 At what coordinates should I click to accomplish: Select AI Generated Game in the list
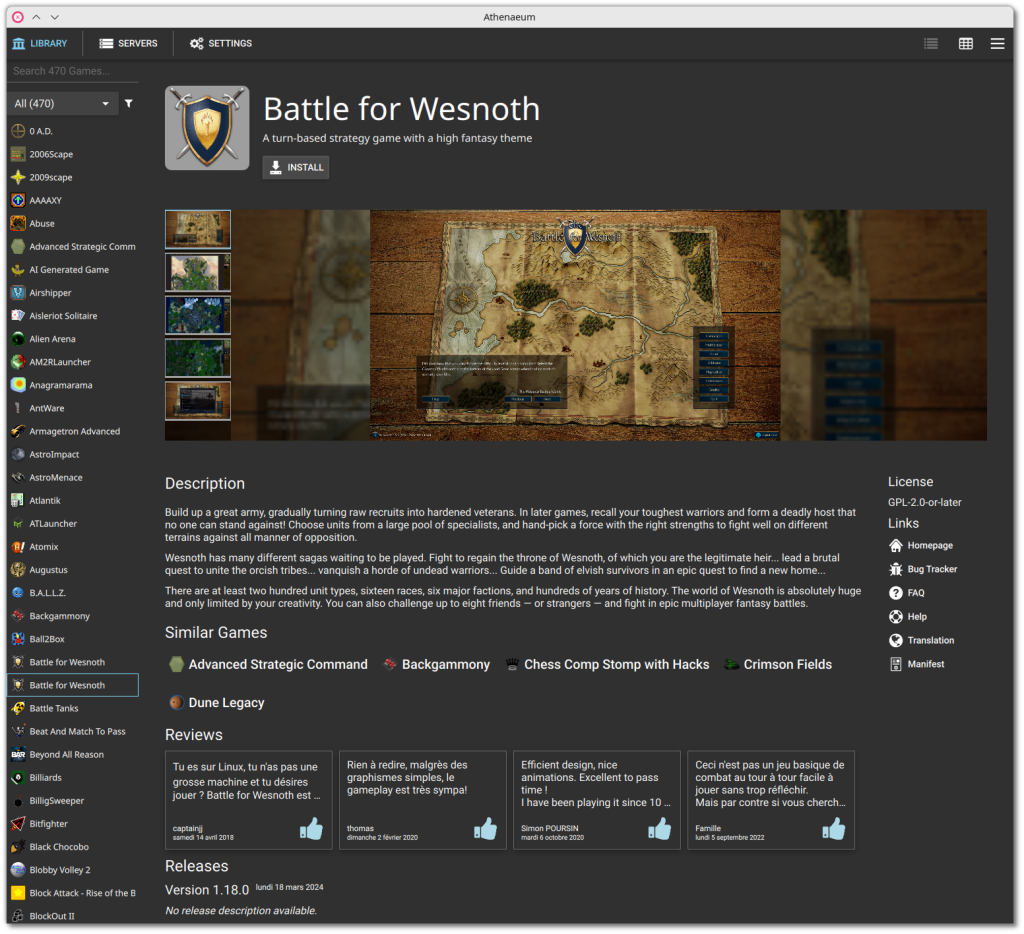(x=72, y=270)
